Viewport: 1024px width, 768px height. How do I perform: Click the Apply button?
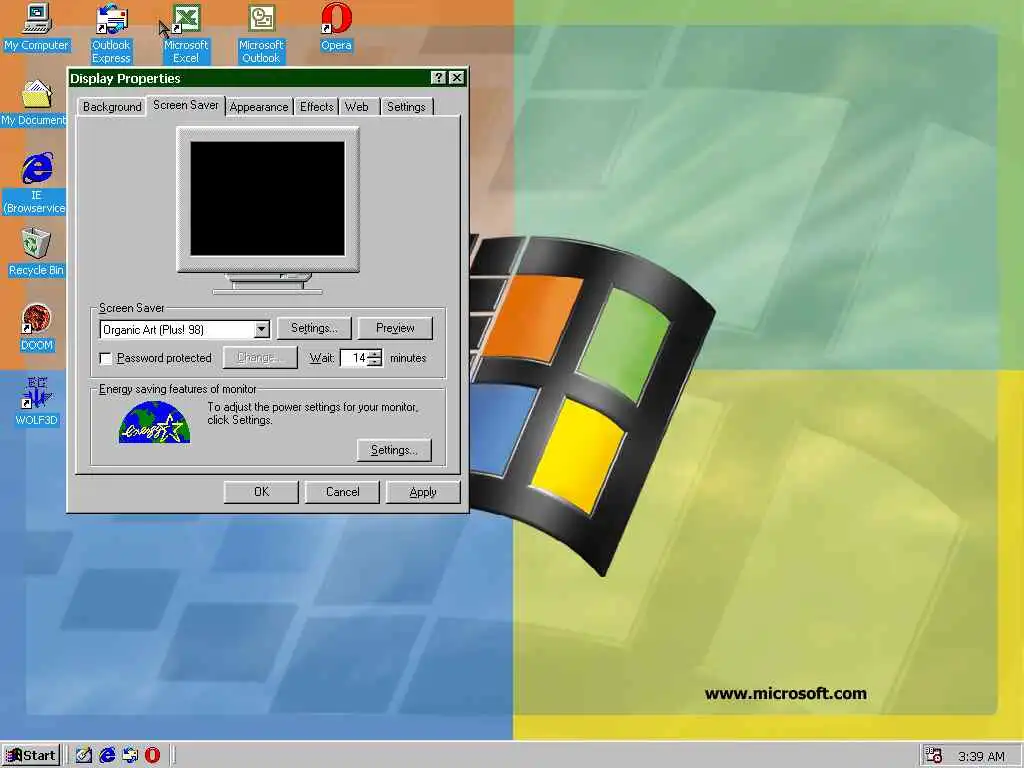coord(423,492)
